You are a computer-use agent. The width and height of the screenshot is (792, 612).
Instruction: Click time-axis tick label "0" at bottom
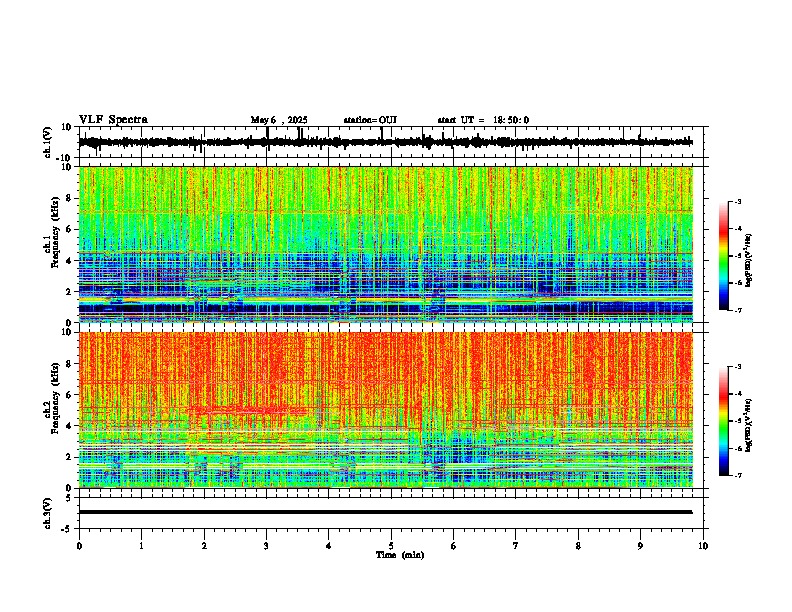pos(79,546)
